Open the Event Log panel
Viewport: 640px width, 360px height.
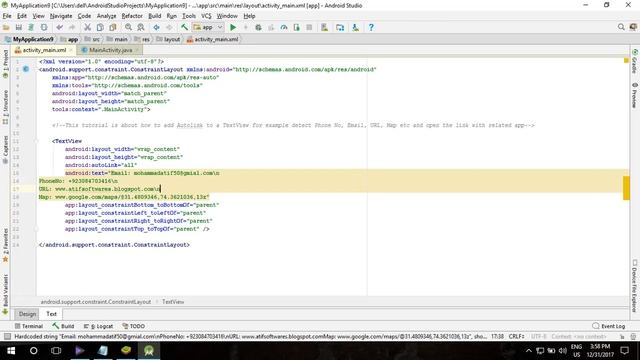click(x=609, y=326)
